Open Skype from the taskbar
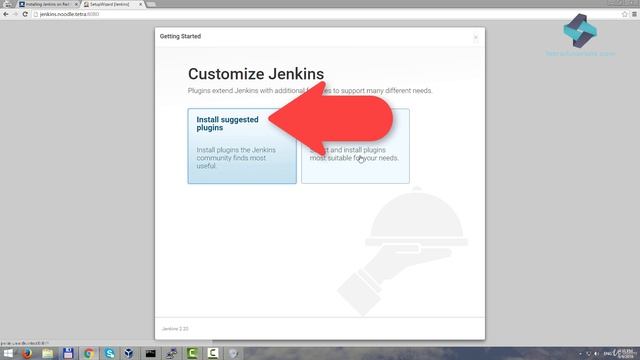640x360 pixels. point(109,353)
